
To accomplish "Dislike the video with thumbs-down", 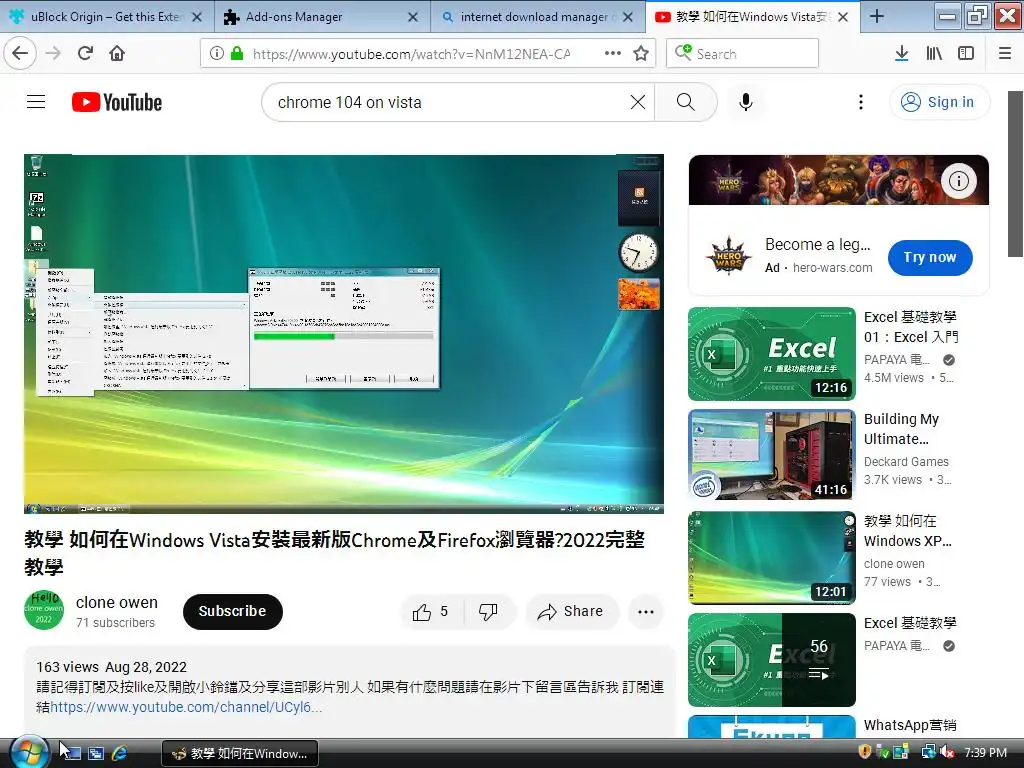I will click(x=488, y=612).
